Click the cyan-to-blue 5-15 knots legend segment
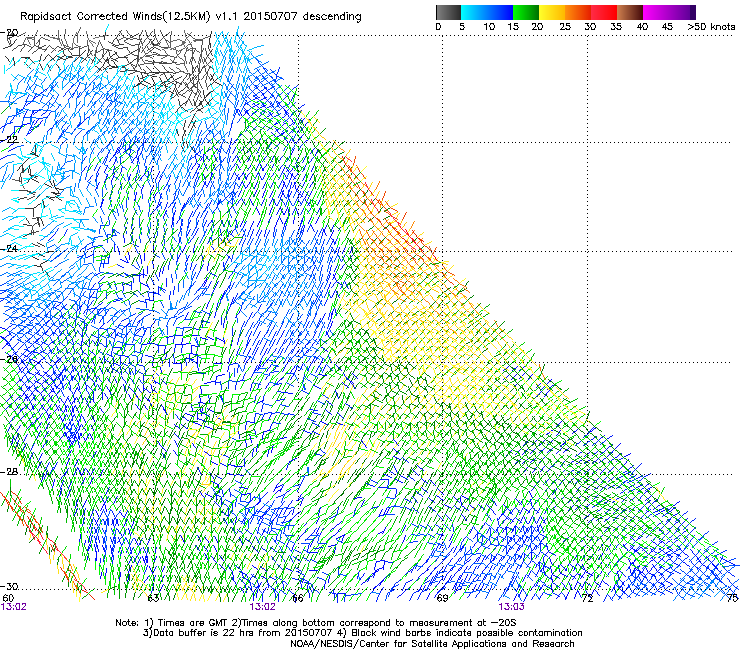Image resolution: width=740 pixels, height=650 pixels. [x=487, y=12]
